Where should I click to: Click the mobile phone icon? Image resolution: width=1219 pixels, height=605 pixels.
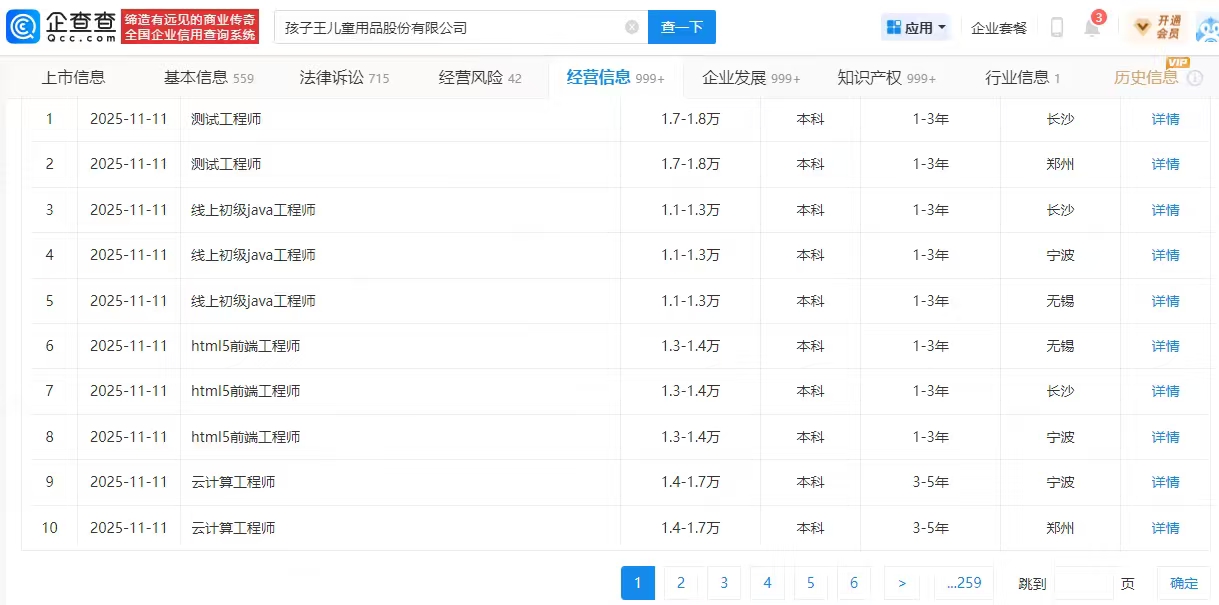tap(1057, 28)
